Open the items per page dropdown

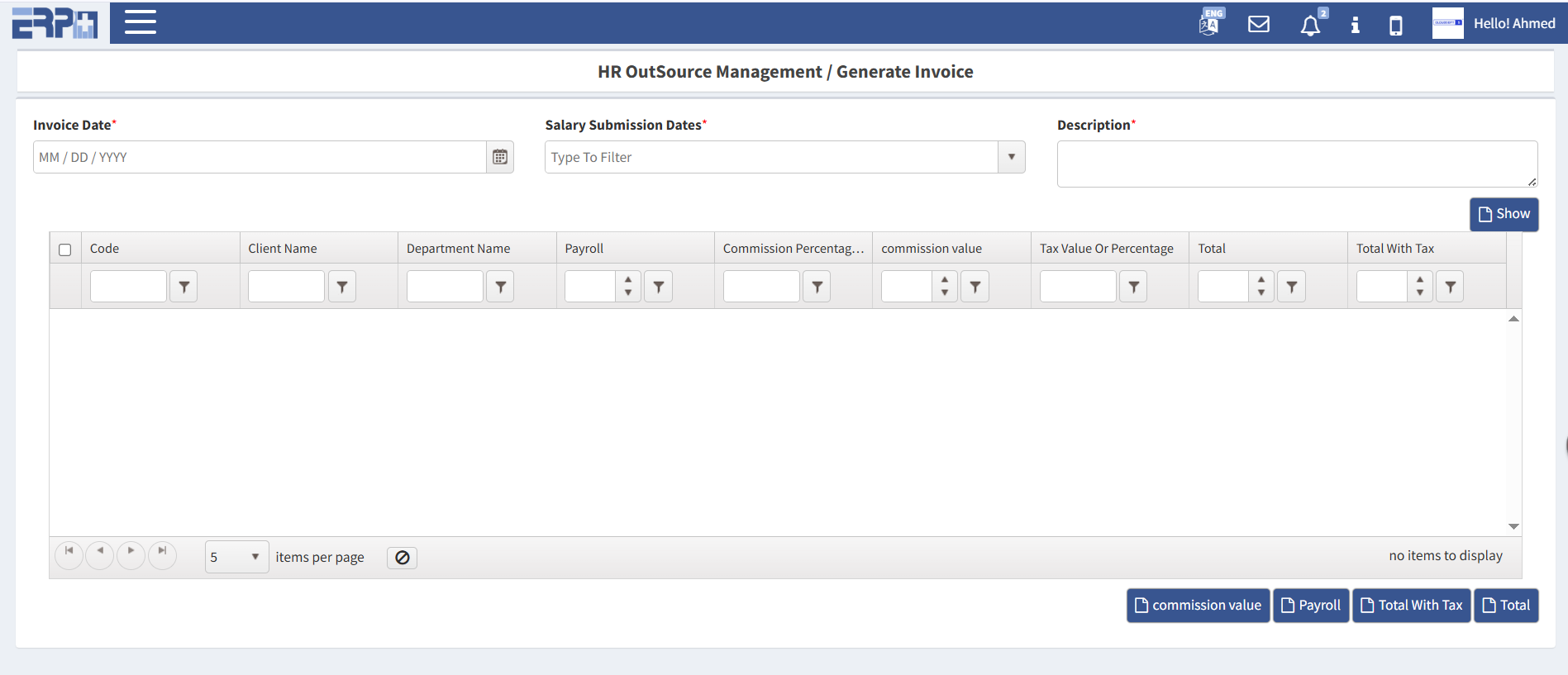(x=255, y=557)
